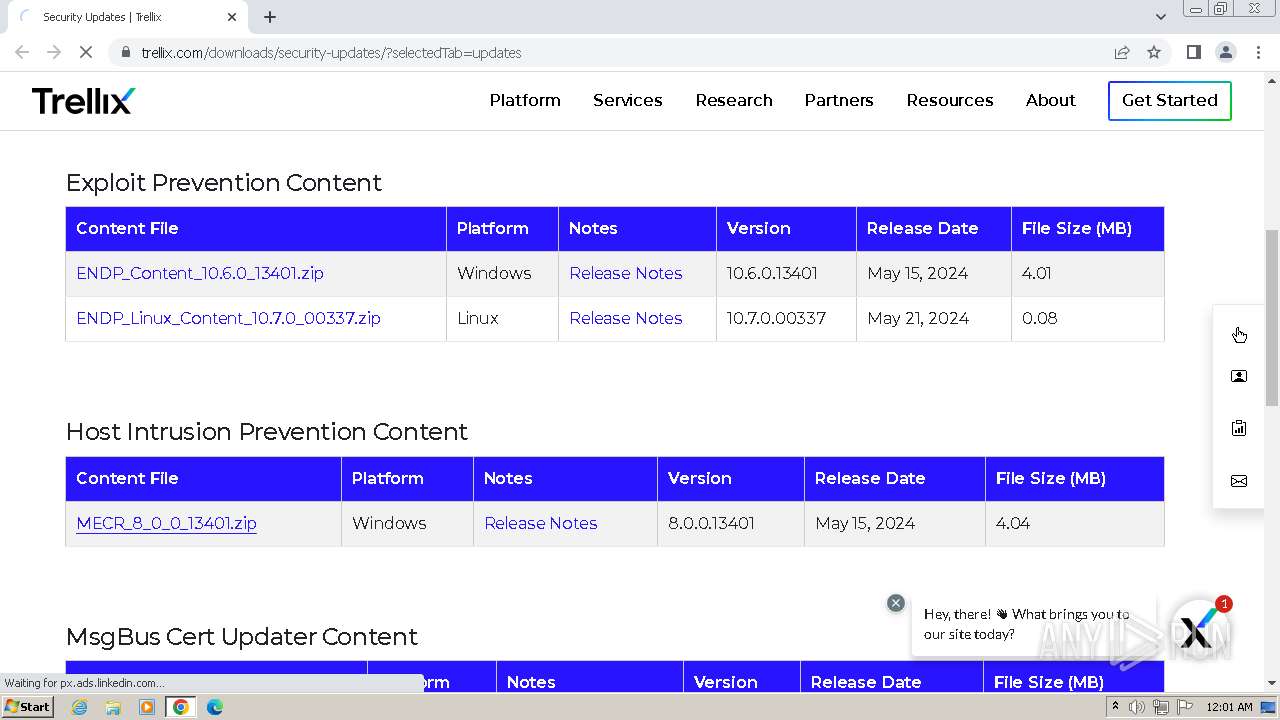
Task: Share this page icon in address bar
Action: pyautogui.click(x=1122, y=52)
